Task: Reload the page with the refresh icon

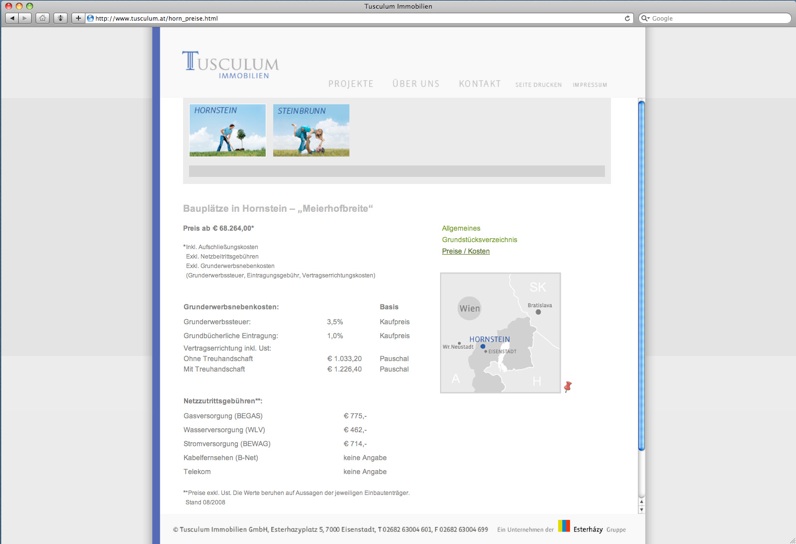Action: tap(628, 18)
